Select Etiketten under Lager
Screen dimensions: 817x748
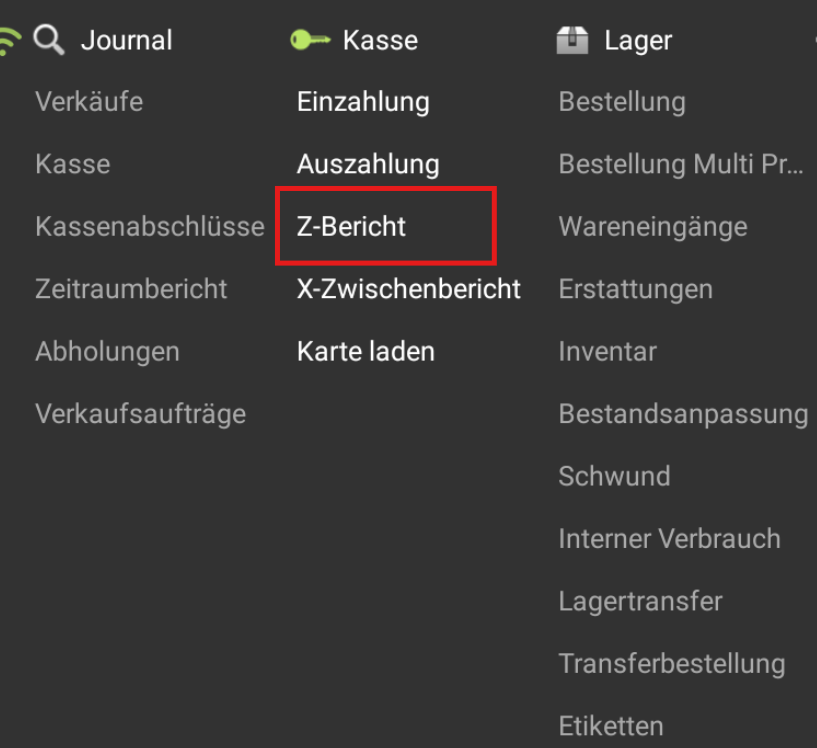611,726
